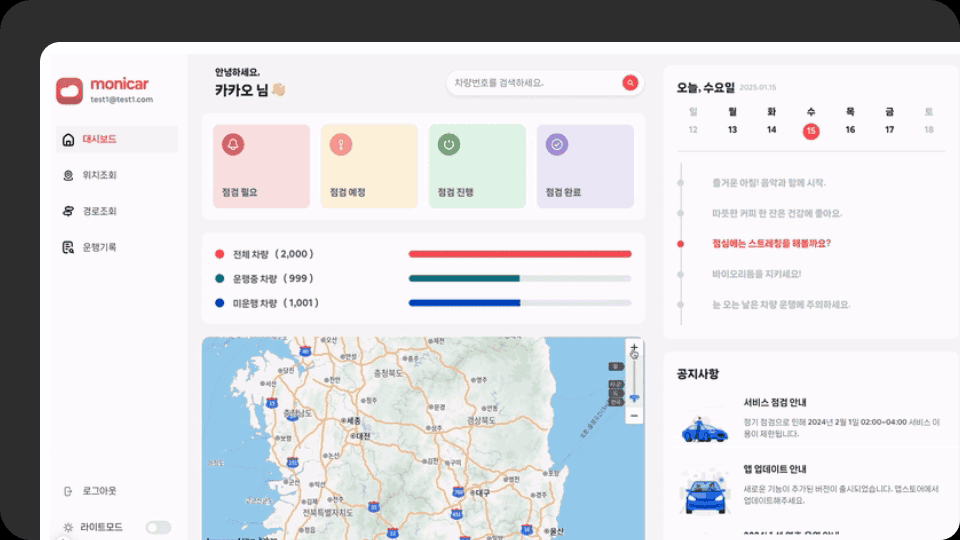This screenshot has width=960, height=540.
Task: Select Thursday 16 in the calendar
Action: pos(850,130)
